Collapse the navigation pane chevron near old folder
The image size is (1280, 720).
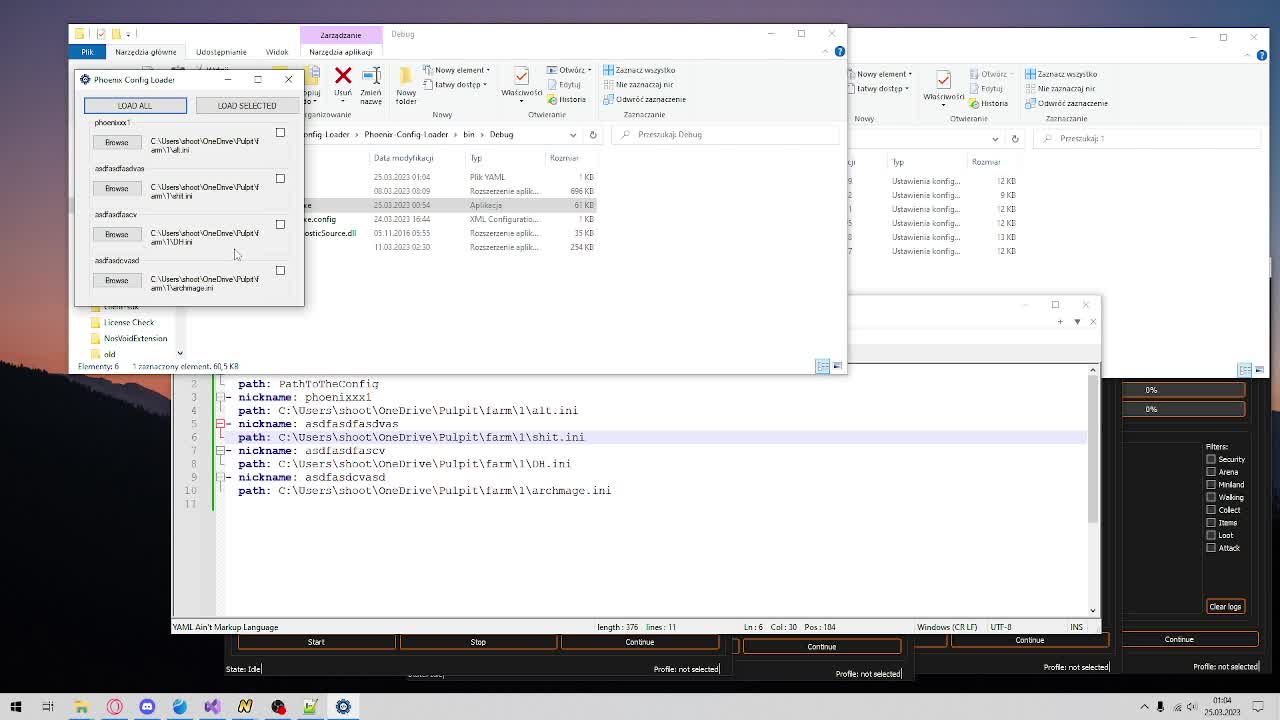tap(180, 353)
